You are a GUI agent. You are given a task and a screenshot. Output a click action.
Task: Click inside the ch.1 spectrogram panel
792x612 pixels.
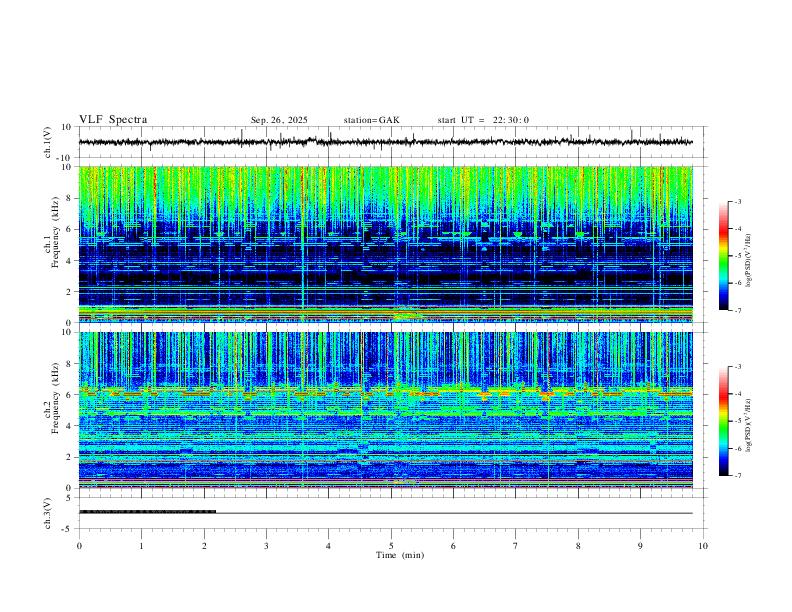(386, 244)
